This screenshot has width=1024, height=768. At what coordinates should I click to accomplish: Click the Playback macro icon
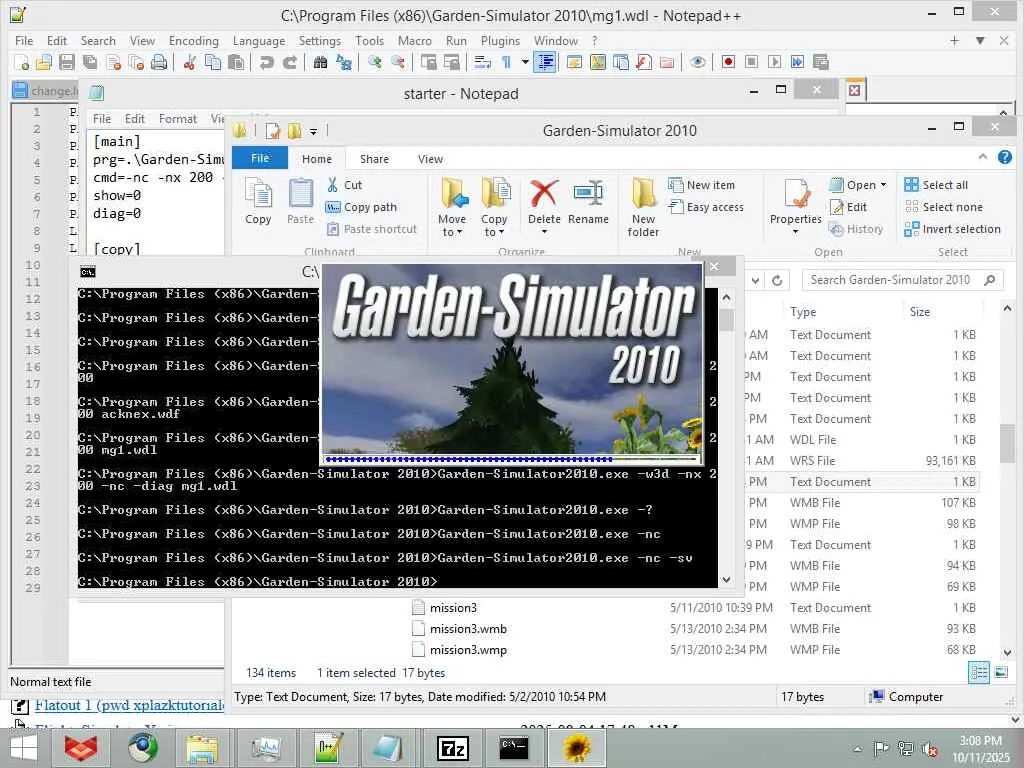tap(775, 62)
